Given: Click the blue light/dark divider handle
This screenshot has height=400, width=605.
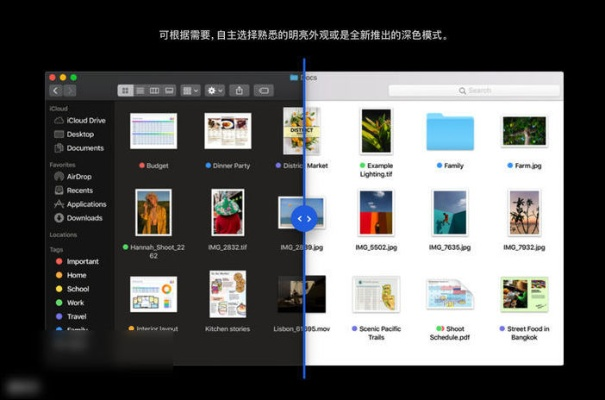Looking at the screenshot, I should tap(305, 217).
